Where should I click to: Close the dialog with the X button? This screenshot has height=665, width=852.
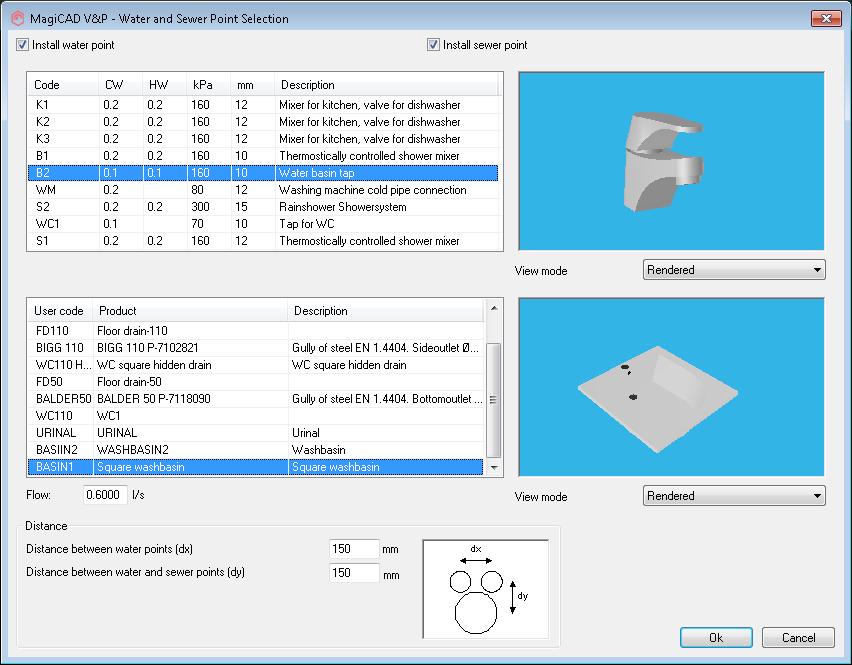pyautogui.click(x=826, y=18)
